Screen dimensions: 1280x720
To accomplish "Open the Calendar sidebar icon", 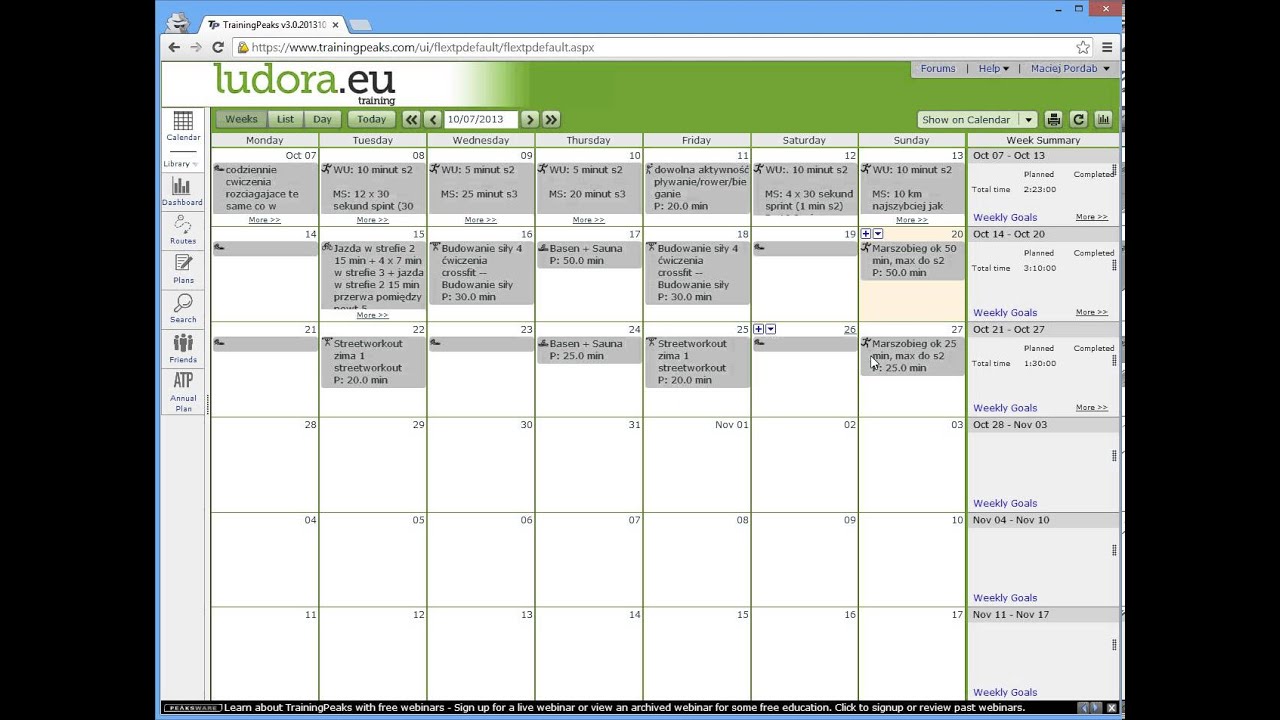I will coord(183,126).
